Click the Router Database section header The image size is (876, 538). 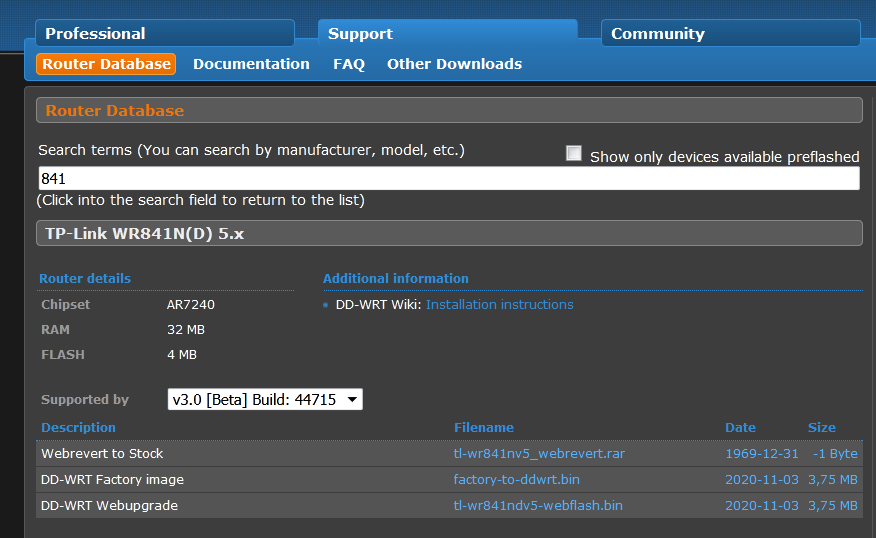449,110
